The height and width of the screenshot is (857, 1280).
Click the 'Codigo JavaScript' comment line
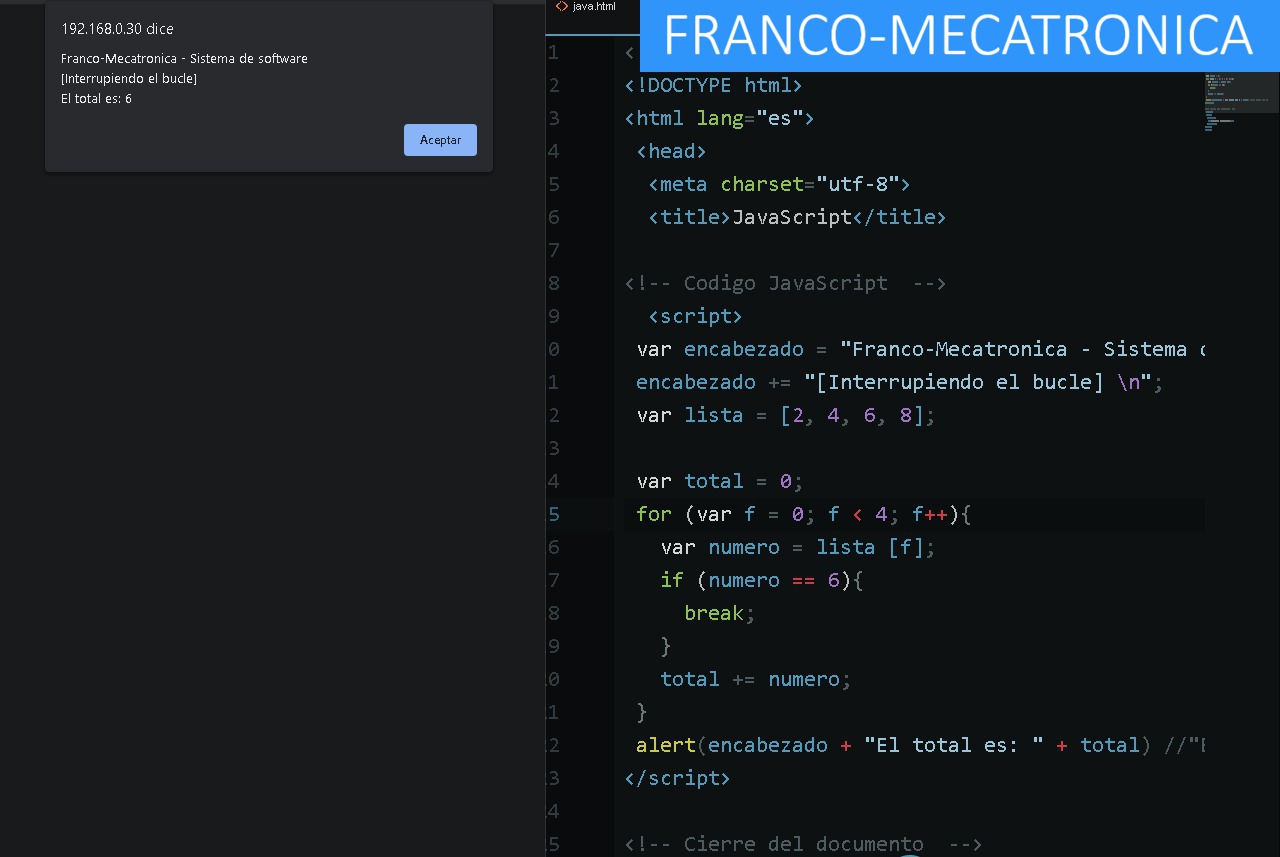[x=785, y=283]
